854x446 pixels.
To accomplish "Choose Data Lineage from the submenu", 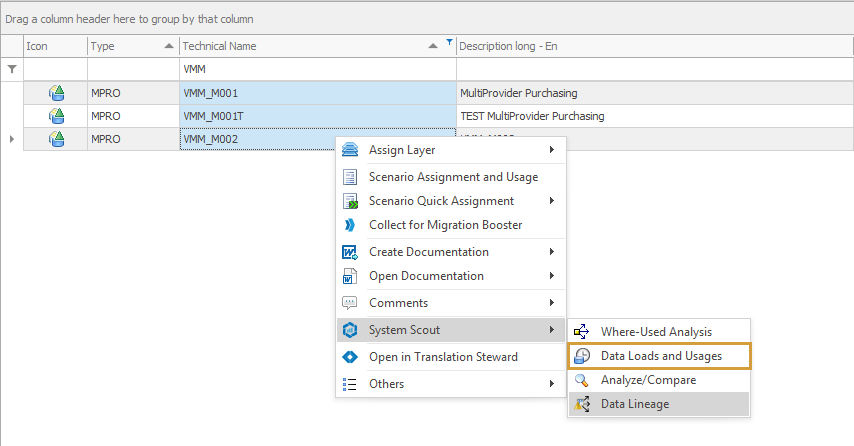I will (634, 404).
